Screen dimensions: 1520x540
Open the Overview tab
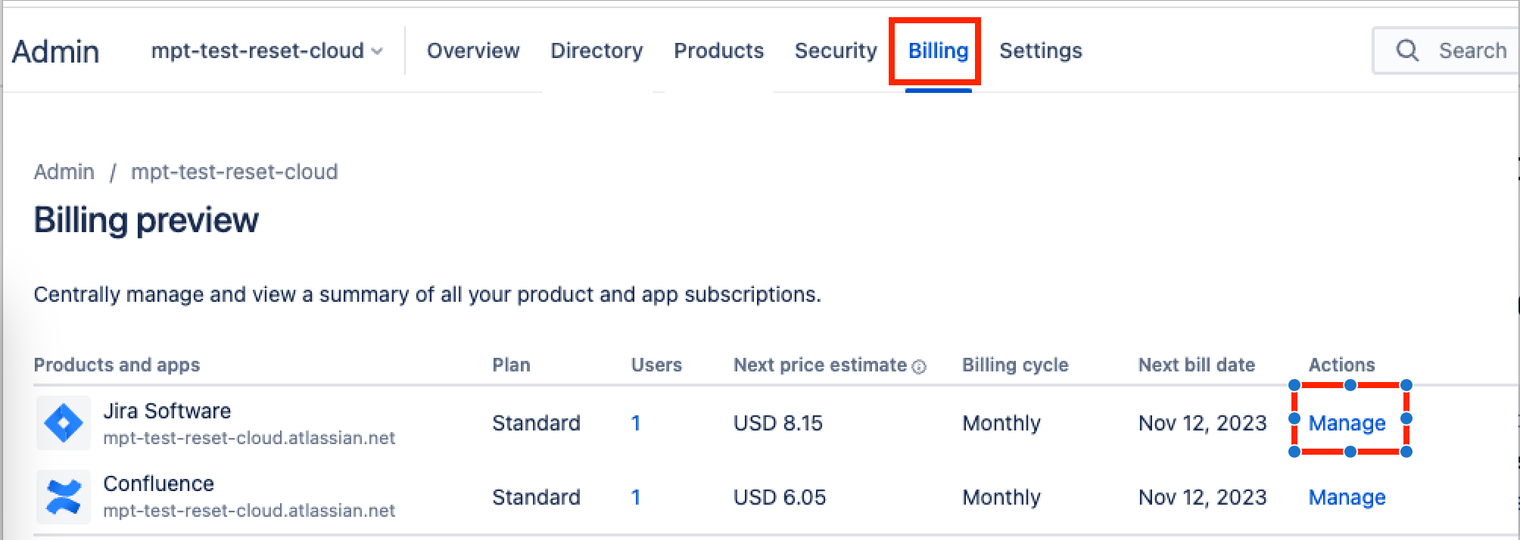pyautogui.click(x=473, y=51)
